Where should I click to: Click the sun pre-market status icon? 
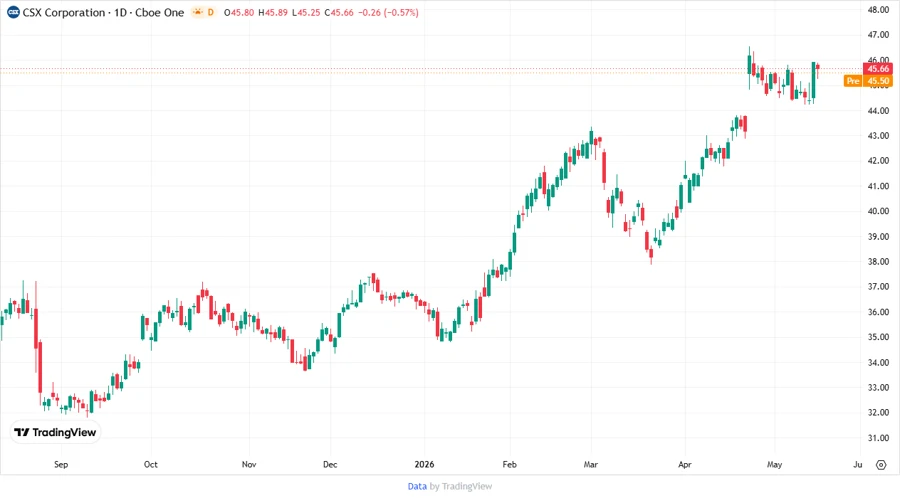[197, 12]
